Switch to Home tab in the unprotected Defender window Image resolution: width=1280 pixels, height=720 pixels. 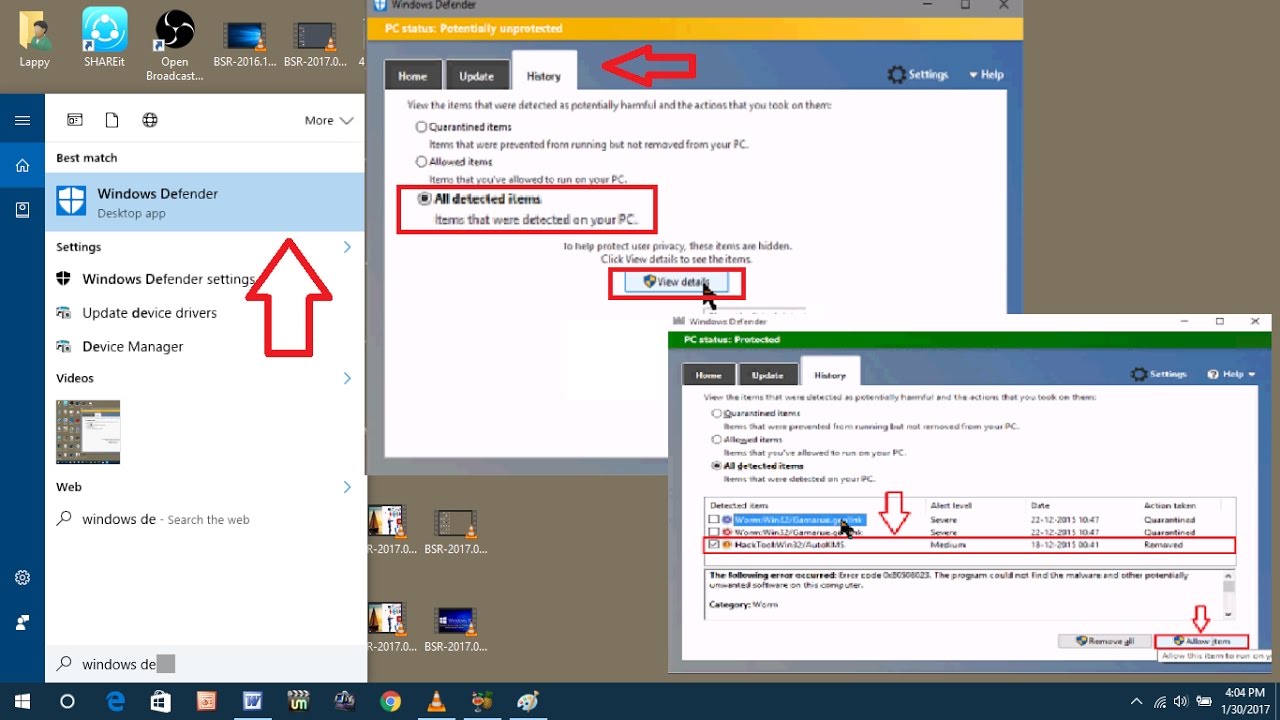pyautogui.click(x=412, y=76)
